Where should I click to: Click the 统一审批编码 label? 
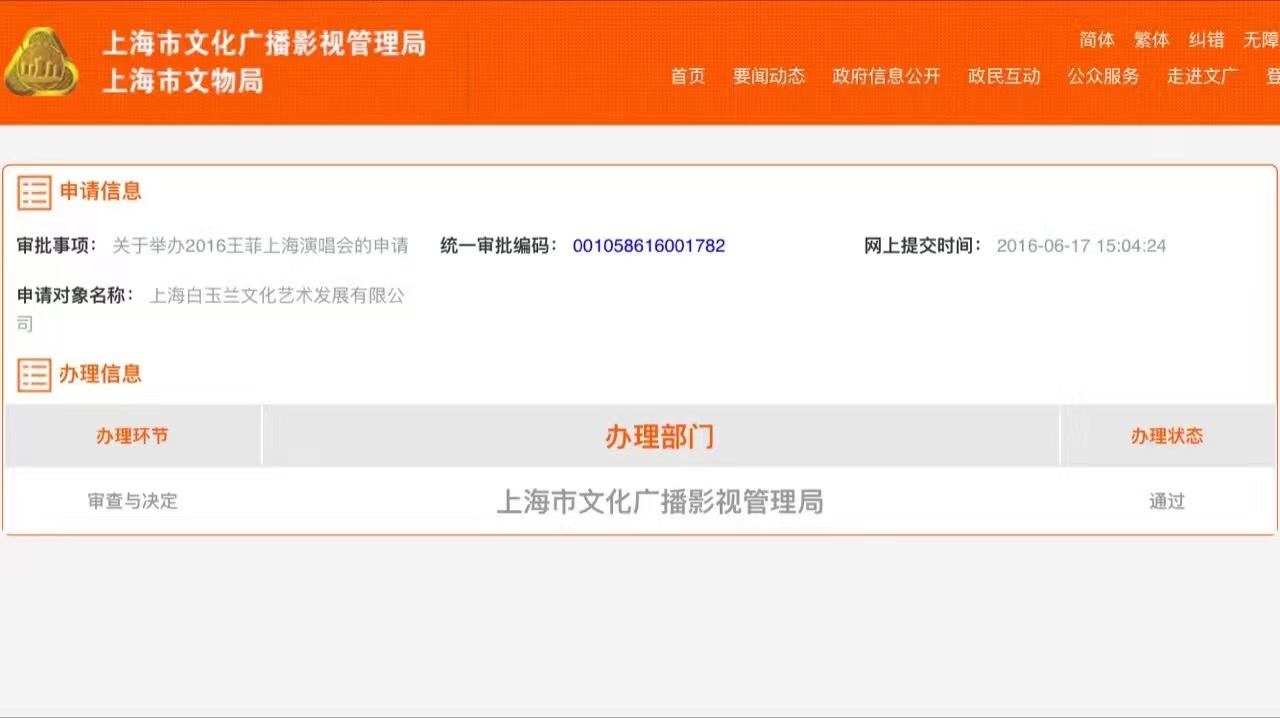(x=500, y=246)
